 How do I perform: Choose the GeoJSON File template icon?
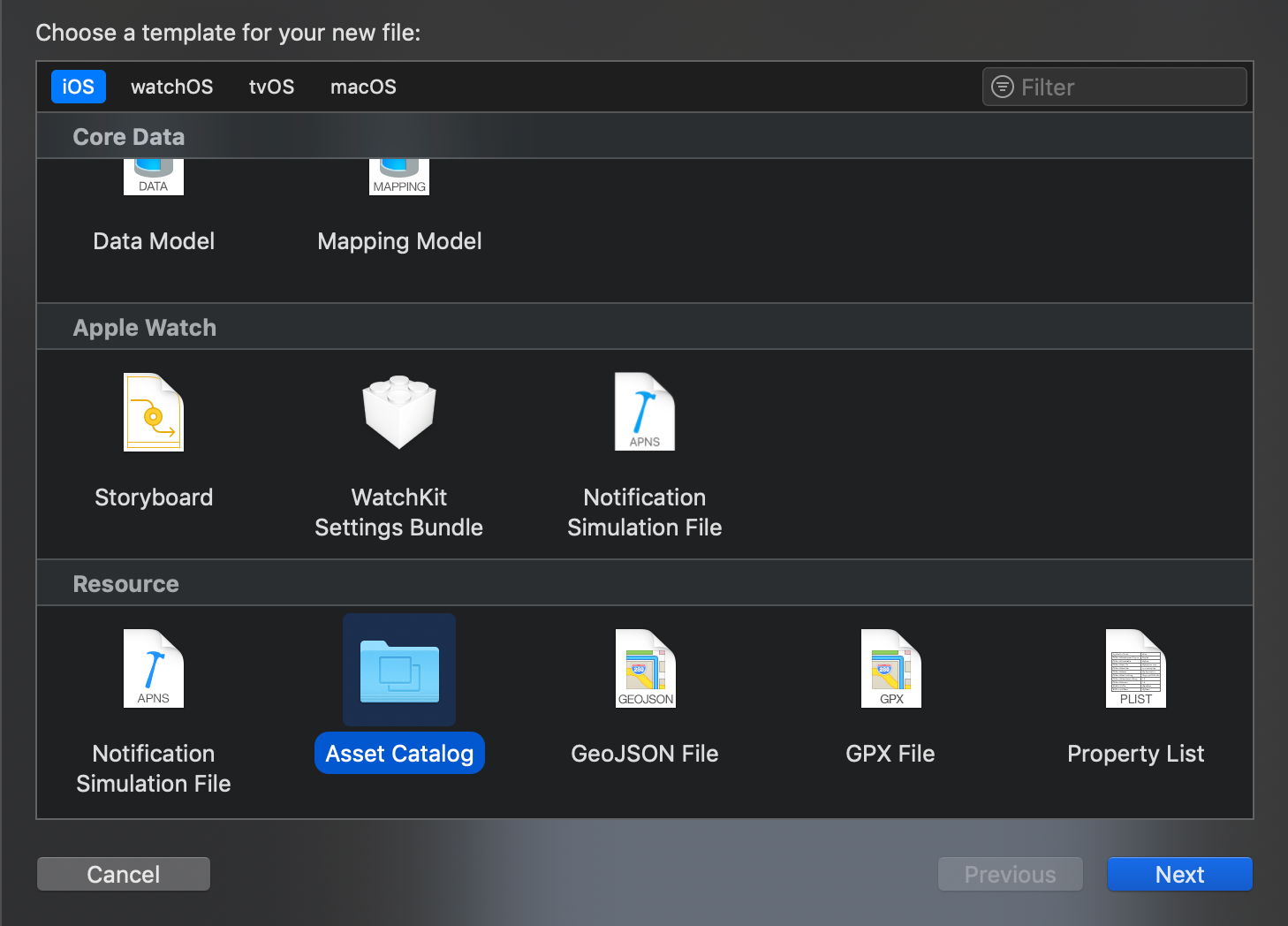tap(644, 669)
